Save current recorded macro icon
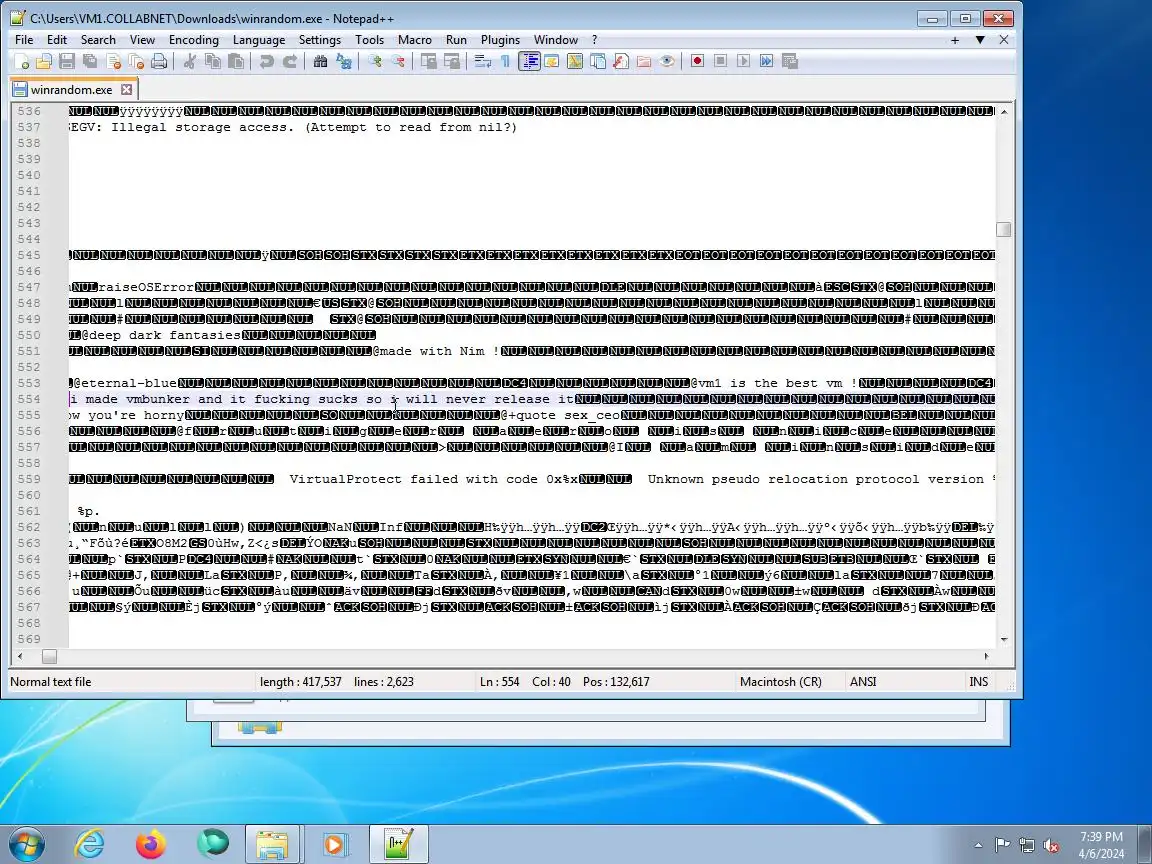Image resolution: width=1152 pixels, height=864 pixels. click(x=790, y=62)
